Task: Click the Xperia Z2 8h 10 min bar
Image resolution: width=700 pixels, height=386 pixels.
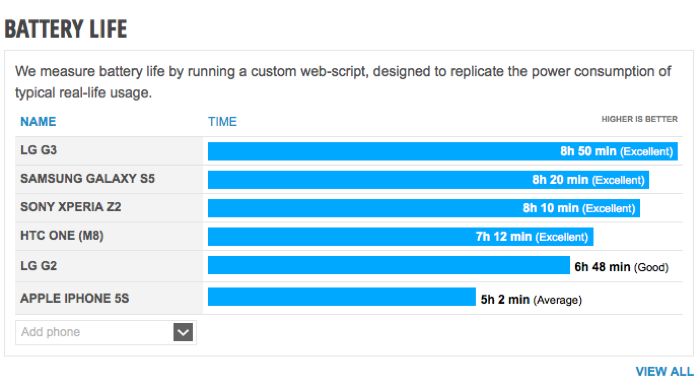Action: pyautogui.click(x=424, y=208)
